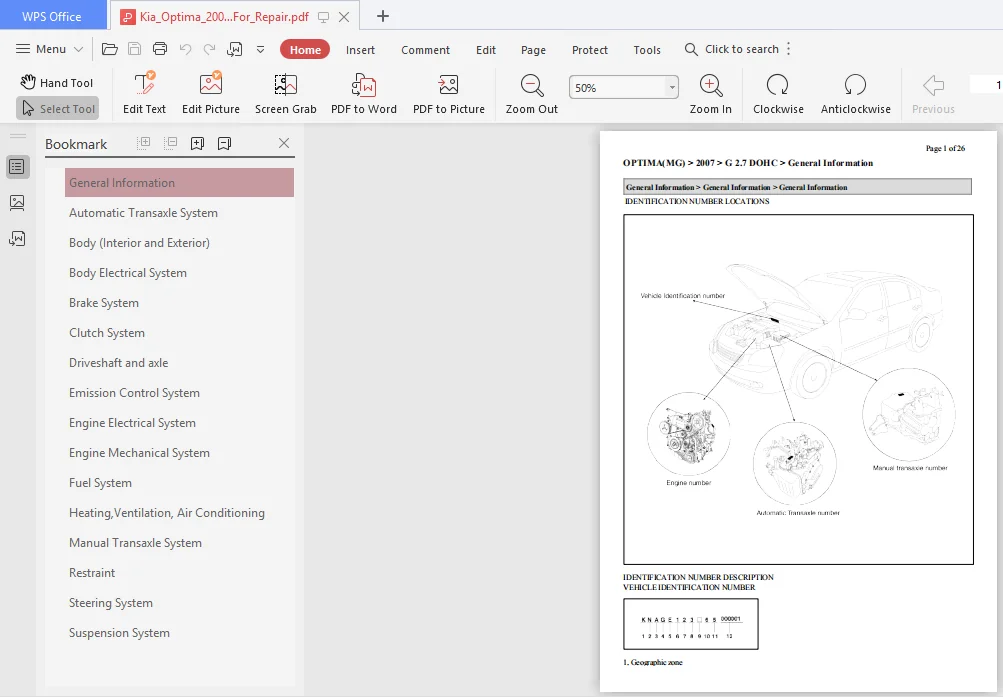Click the Redo arrow icon
1003x697 pixels.
click(x=209, y=49)
